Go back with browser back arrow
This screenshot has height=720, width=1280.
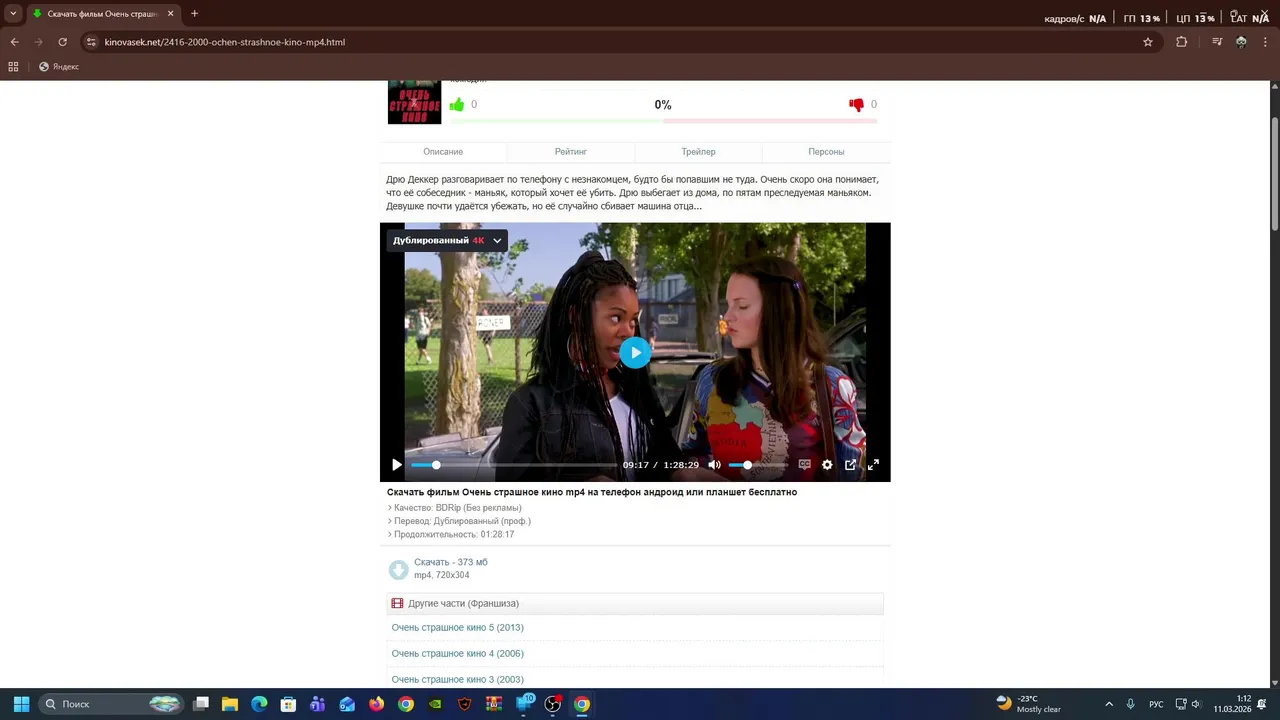[x=14, y=42]
